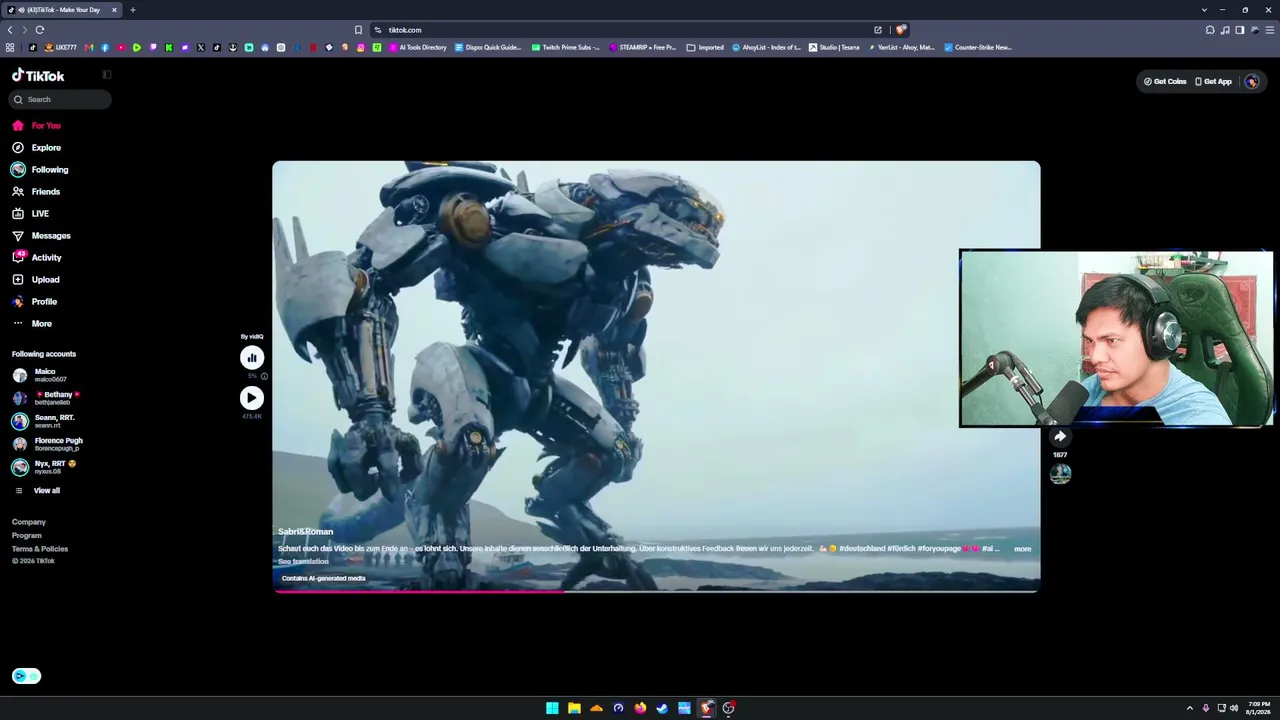Open the Counter-Strike News bookmark
The image size is (1280, 720).
click(x=978, y=47)
